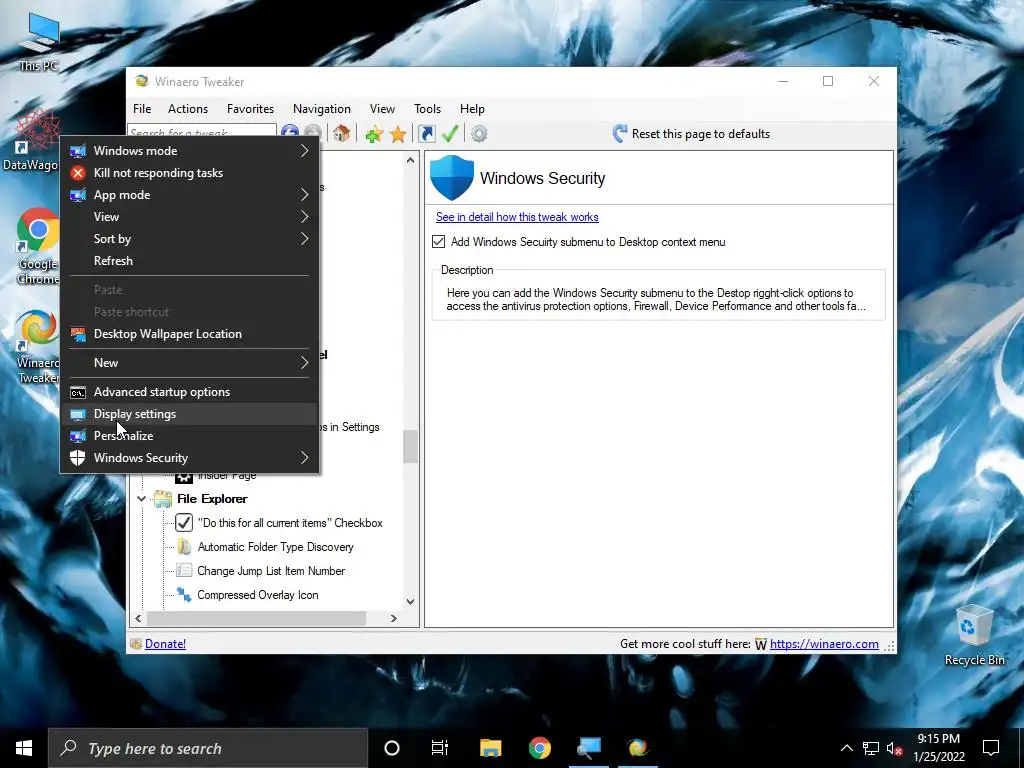Screen dimensions: 1024x768
Task: Open the notification center icon
Action: [x=991, y=748]
